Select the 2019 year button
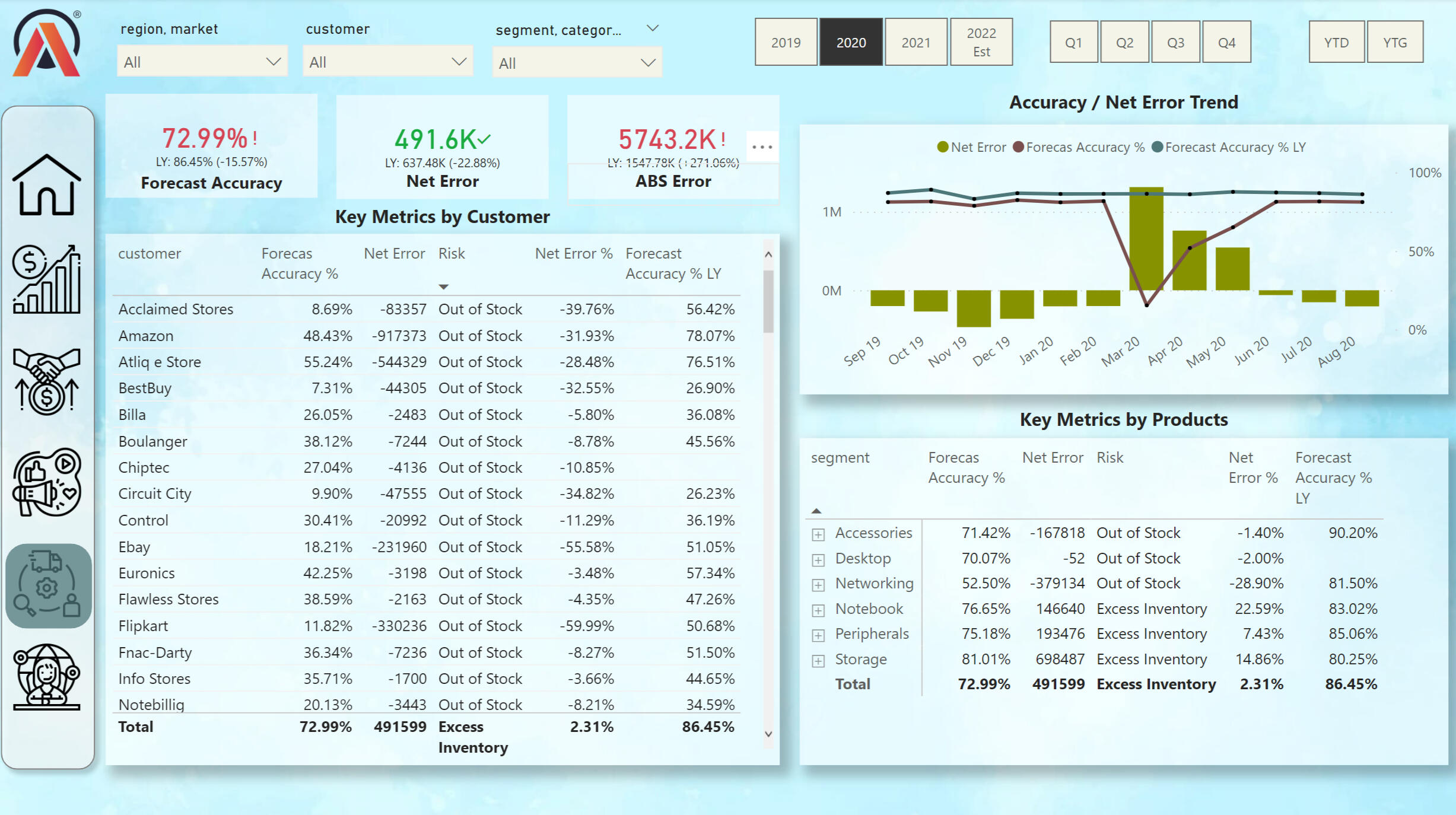The width and height of the screenshot is (1456, 815). point(786,42)
